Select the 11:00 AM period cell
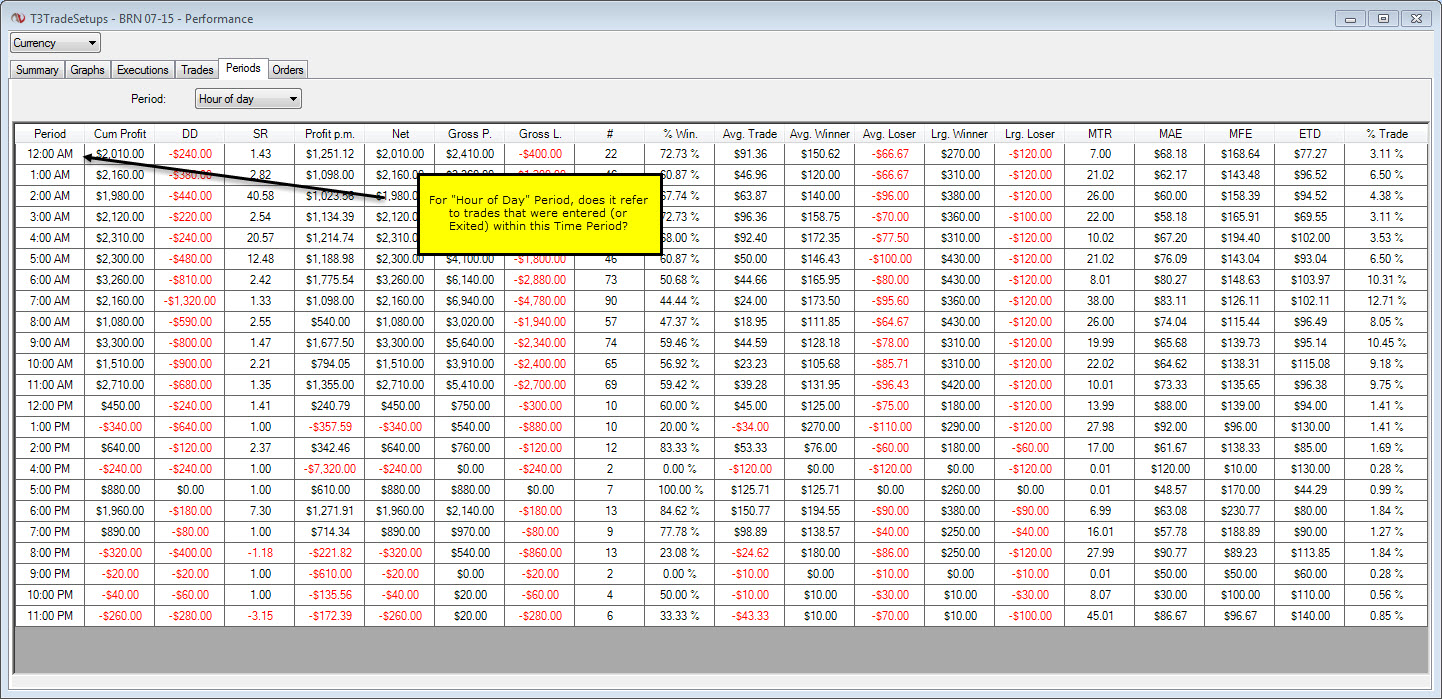 (x=50, y=385)
